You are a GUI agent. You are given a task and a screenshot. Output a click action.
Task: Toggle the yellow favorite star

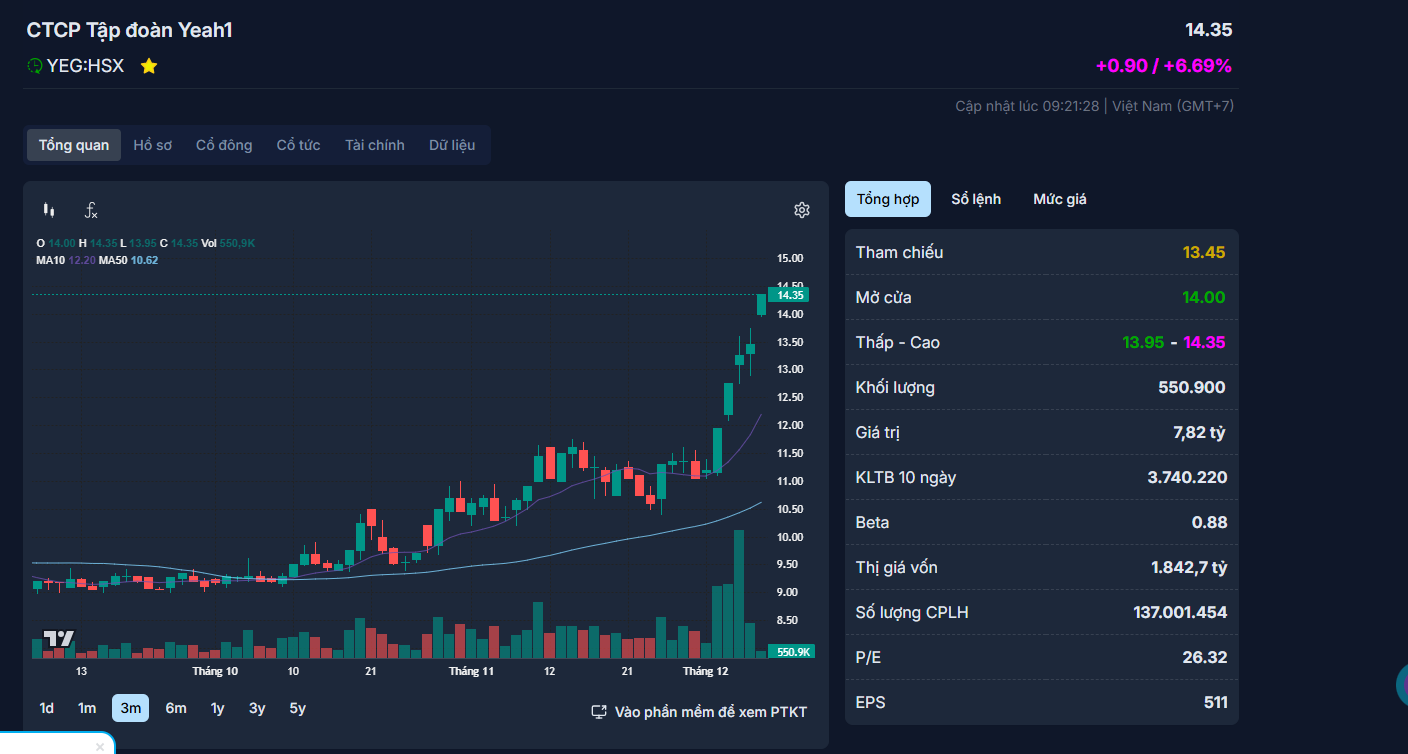149,66
